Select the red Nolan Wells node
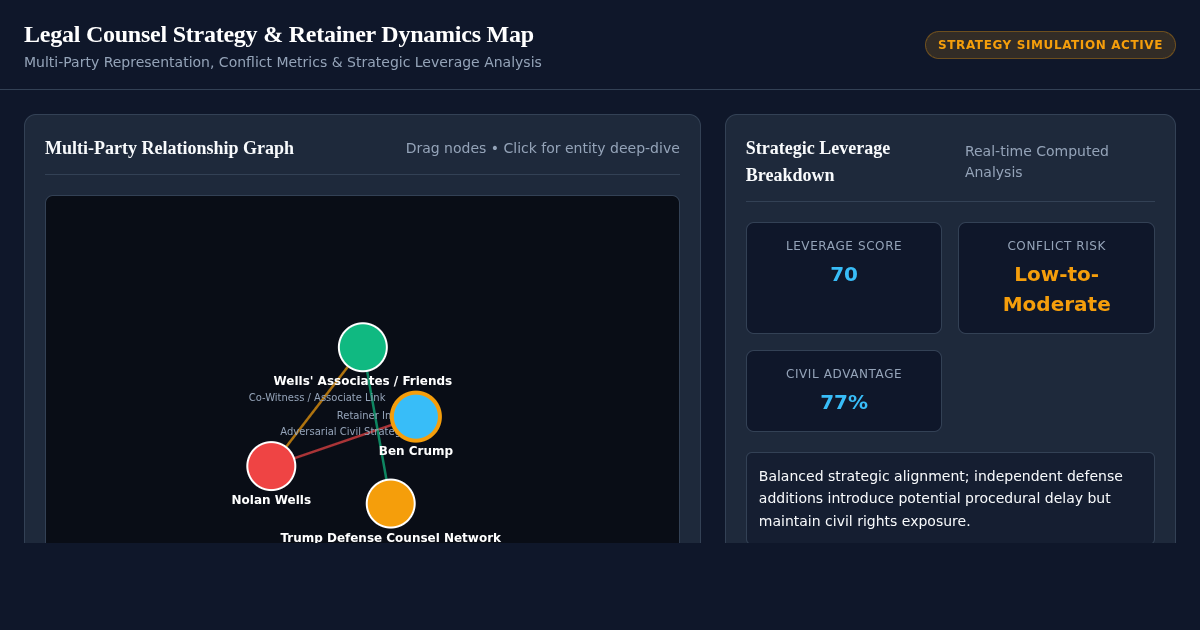Viewport: 1200px width, 630px height. click(x=271, y=466)
